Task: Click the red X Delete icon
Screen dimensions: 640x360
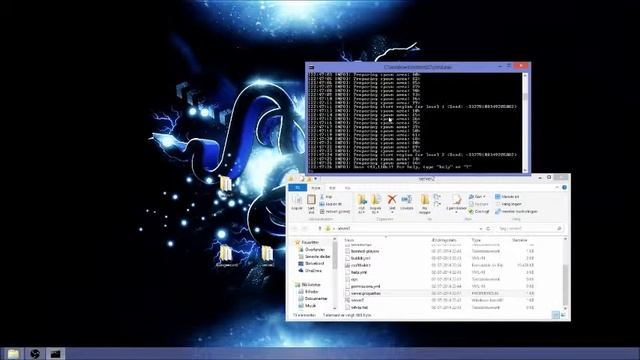Action: pyautogui.click(x=392, y=199)
